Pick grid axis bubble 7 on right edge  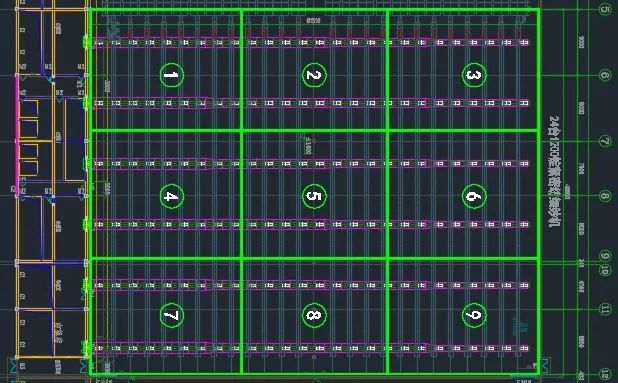click(x=605, y=141)
